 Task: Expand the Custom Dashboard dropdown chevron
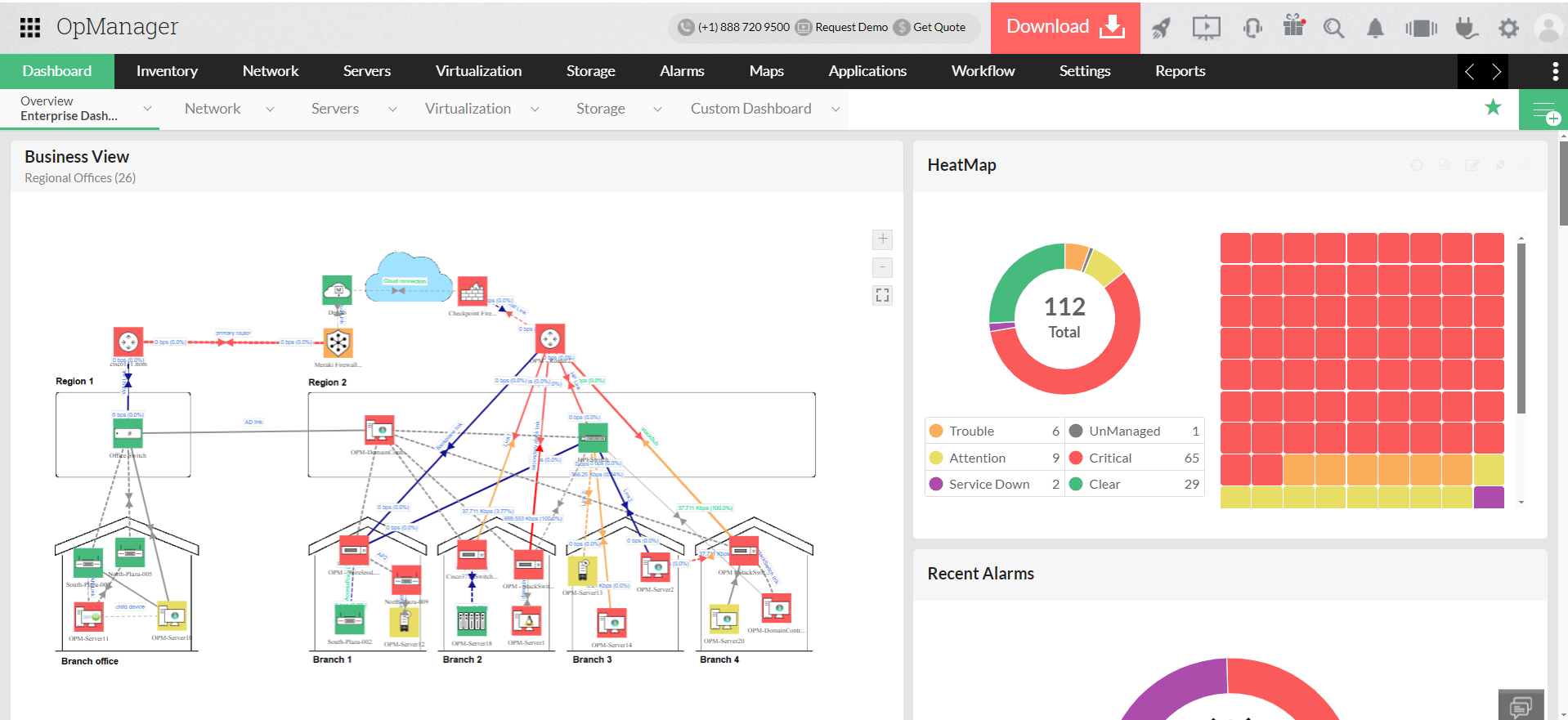point(836,110)
